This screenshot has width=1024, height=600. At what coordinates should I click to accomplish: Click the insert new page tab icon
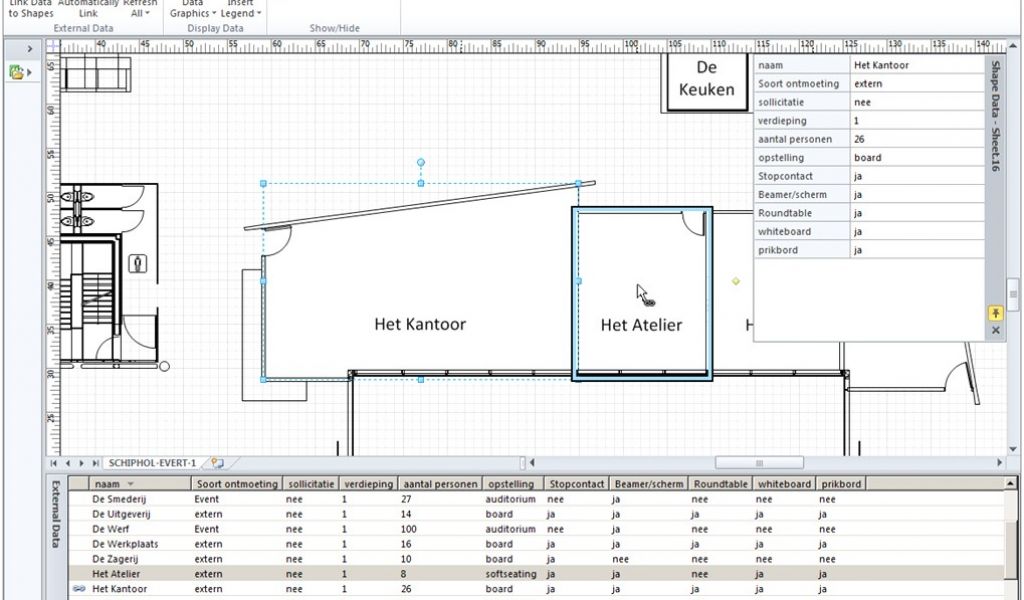216,463
